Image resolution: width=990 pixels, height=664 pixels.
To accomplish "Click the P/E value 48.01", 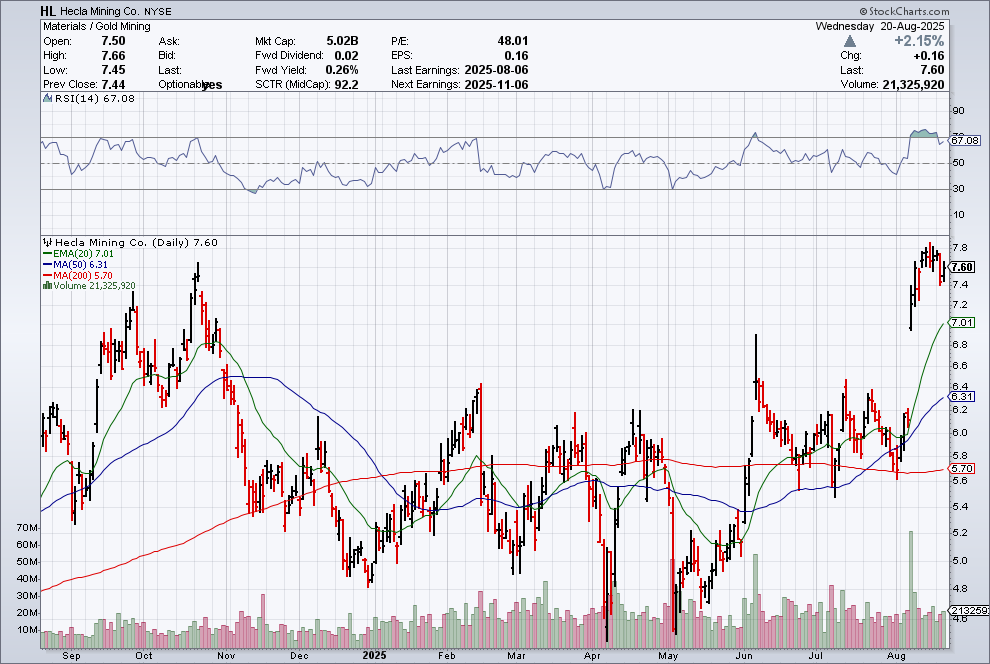I will tap(513, 41).
